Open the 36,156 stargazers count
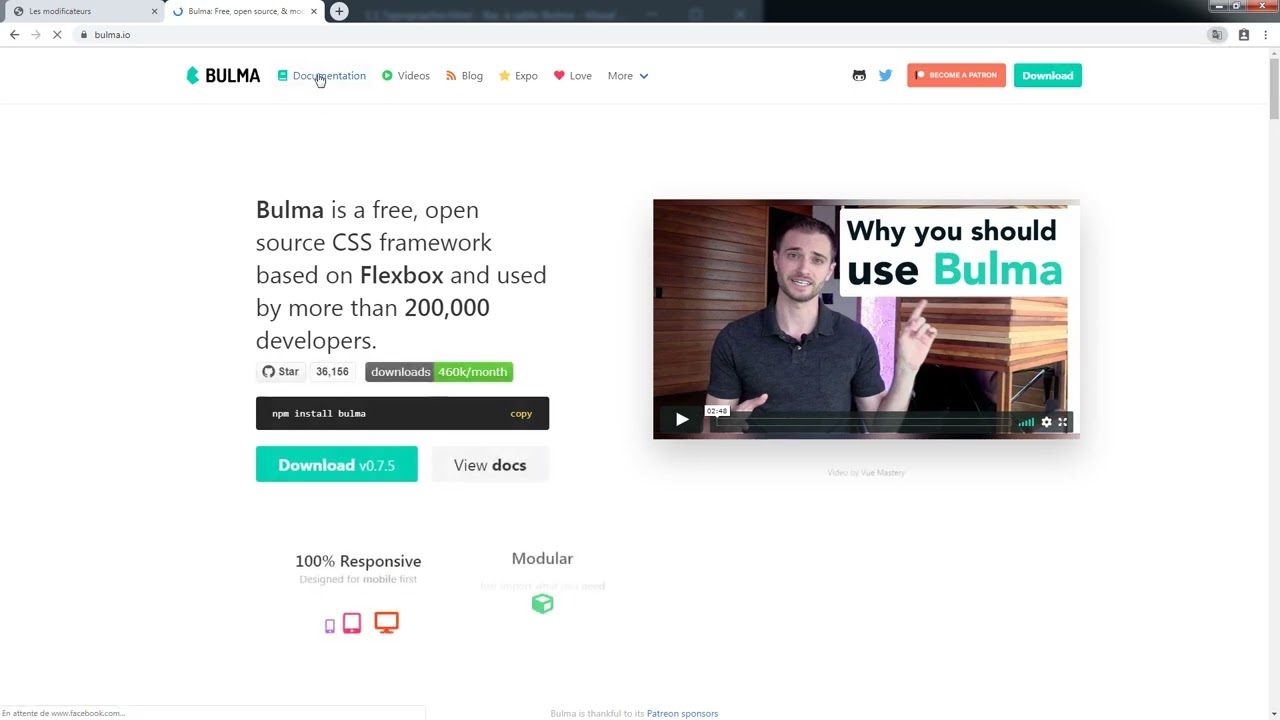1280x720 pixels. coord(332,372)
